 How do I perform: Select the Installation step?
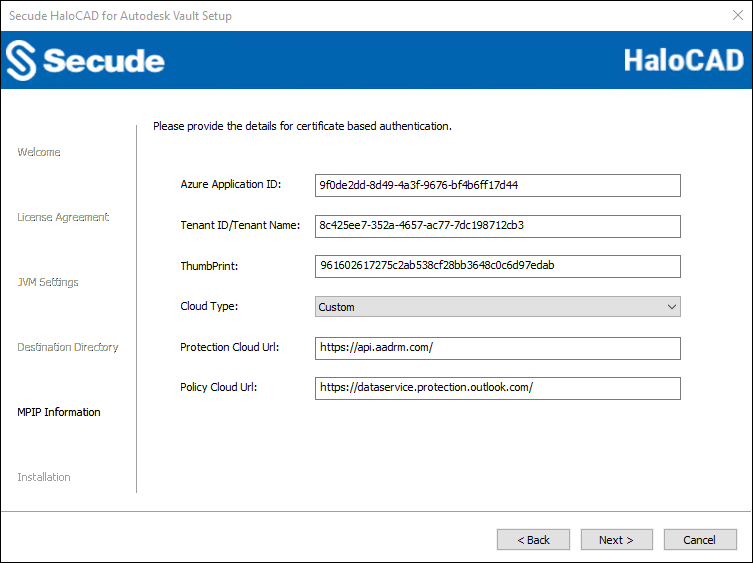pos(44,477)
